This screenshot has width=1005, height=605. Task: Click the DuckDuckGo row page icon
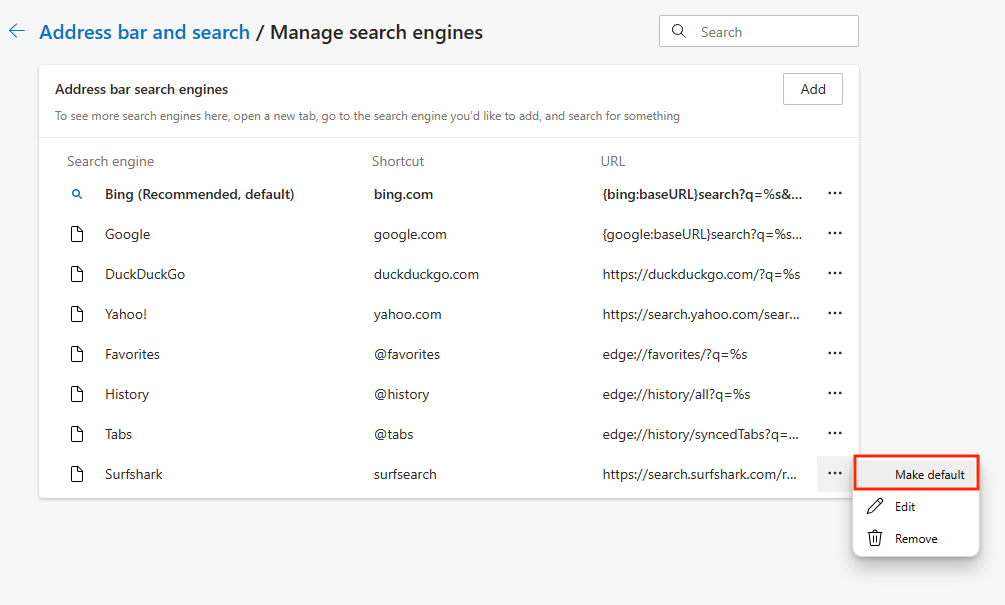tap(77, 274)
